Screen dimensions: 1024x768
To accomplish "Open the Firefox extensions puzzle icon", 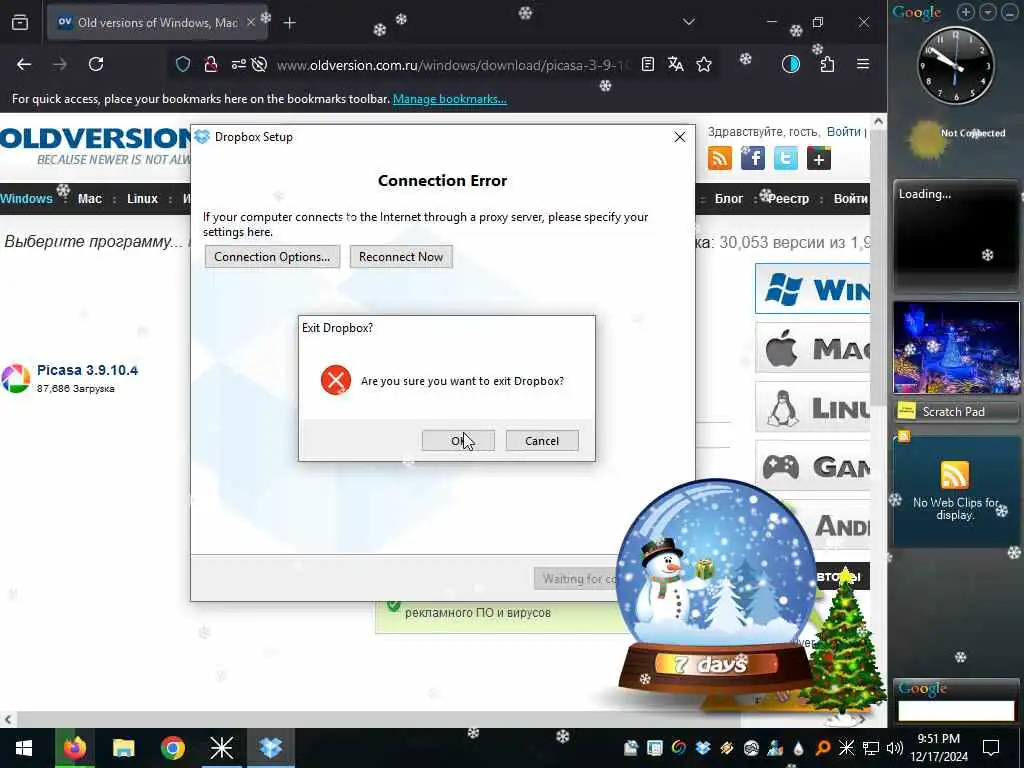I will pyautogui.click(x=827, y=64).
